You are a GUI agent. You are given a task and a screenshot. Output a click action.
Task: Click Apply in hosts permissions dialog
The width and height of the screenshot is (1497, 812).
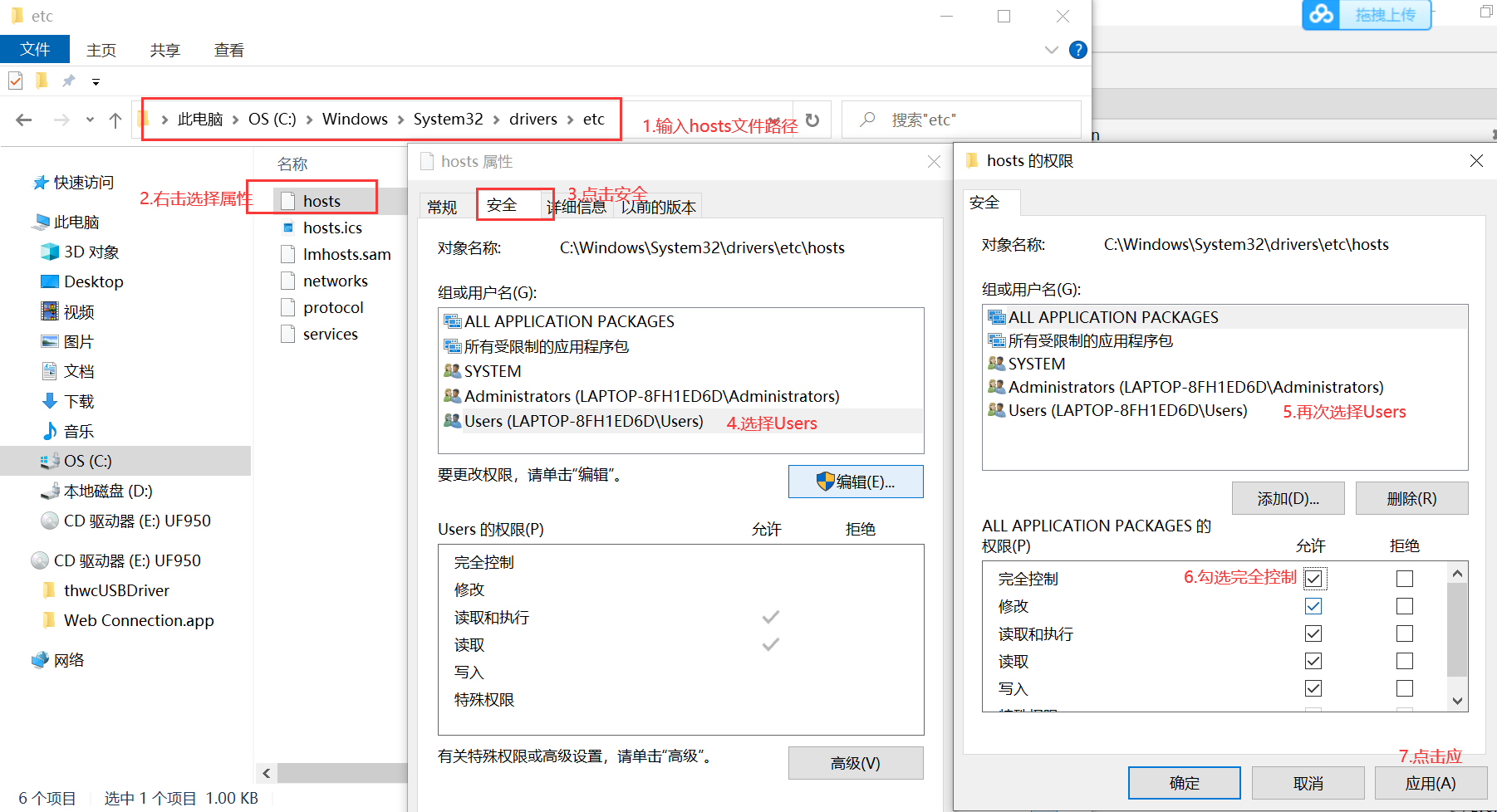(x=1431, y=783)
